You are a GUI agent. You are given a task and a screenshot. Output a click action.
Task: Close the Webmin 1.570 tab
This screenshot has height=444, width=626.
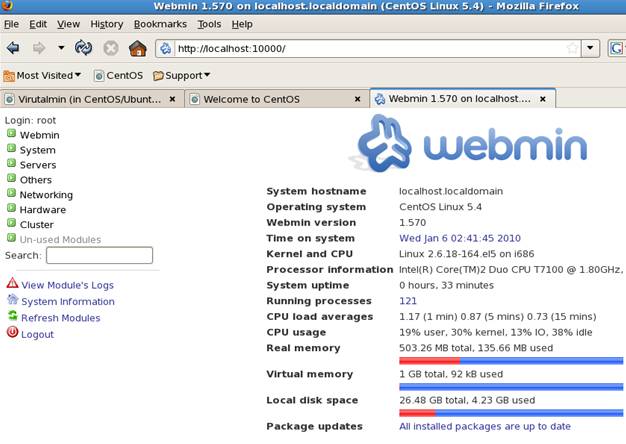click(543, 99)
